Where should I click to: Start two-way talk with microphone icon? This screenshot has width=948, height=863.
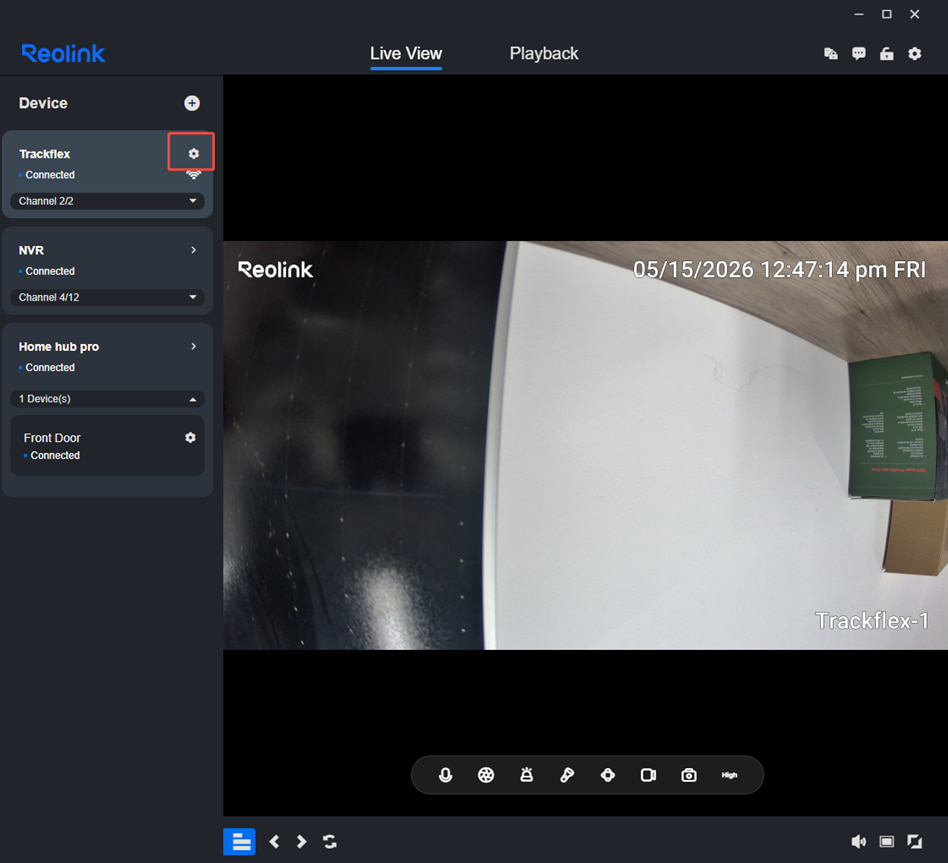coord(446,775)
